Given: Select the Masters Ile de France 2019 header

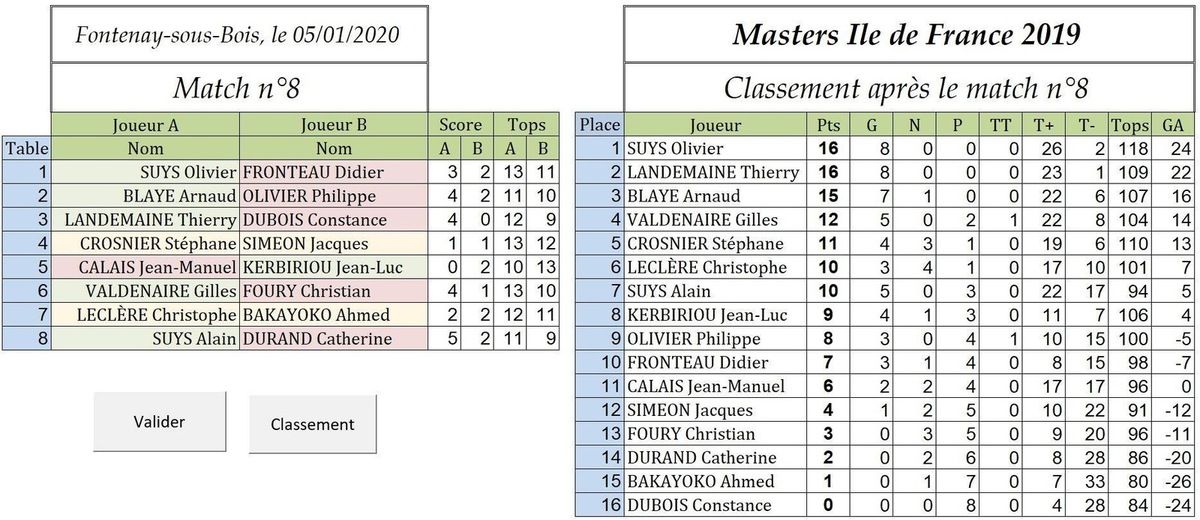Looking at the screenshot, I should (906, 35).
